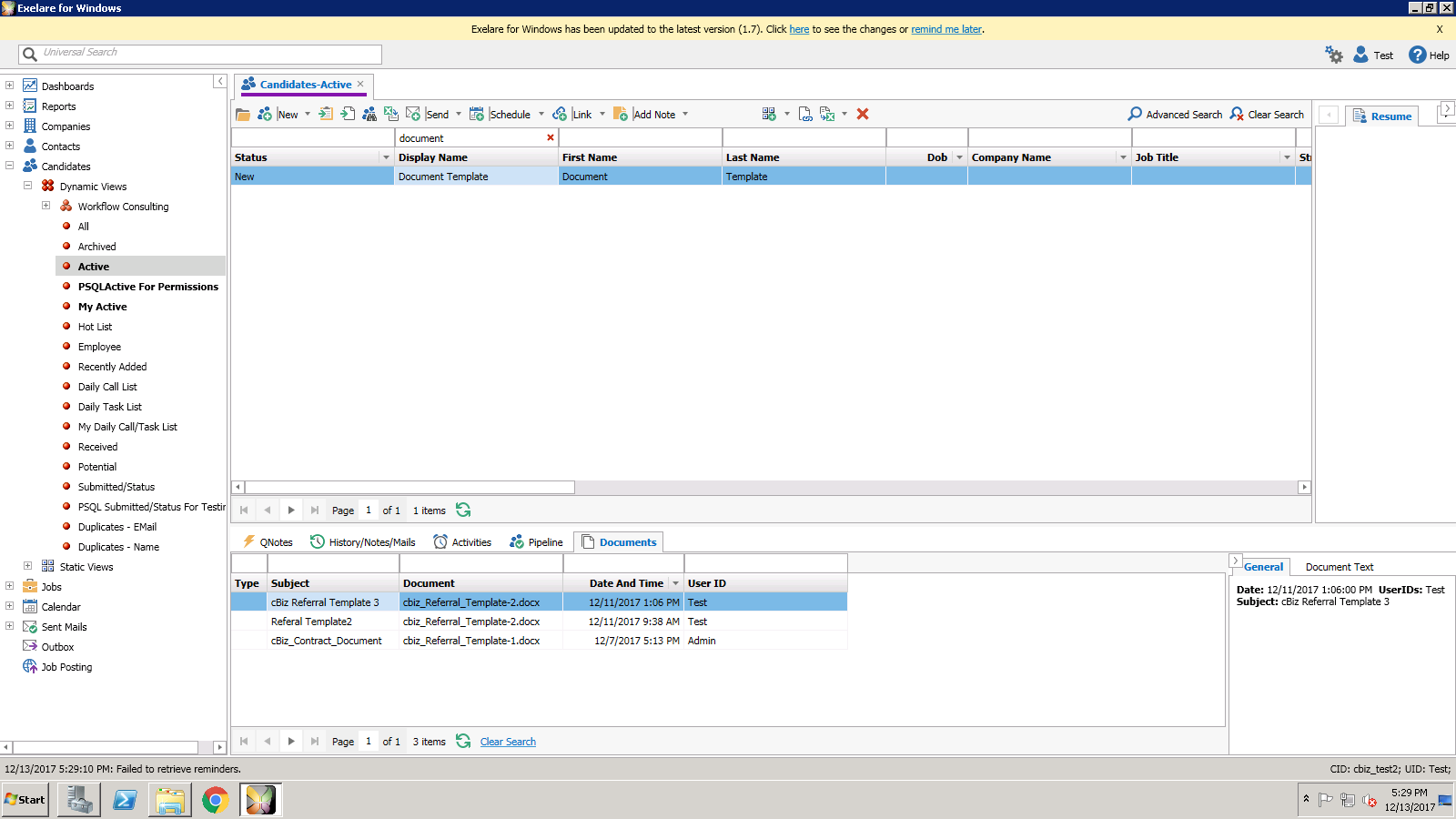Click the clipboard import icon in the toolbar

tap(325, 114)
